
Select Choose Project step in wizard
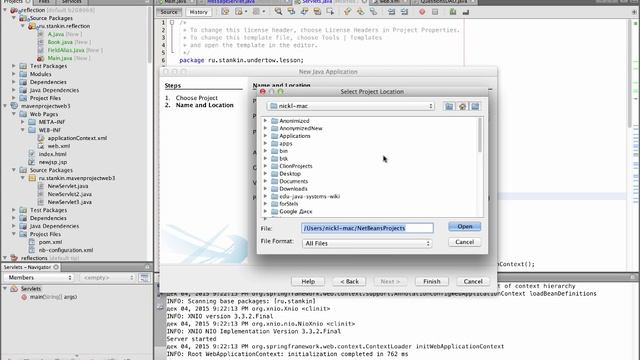(x=196, y=98)
